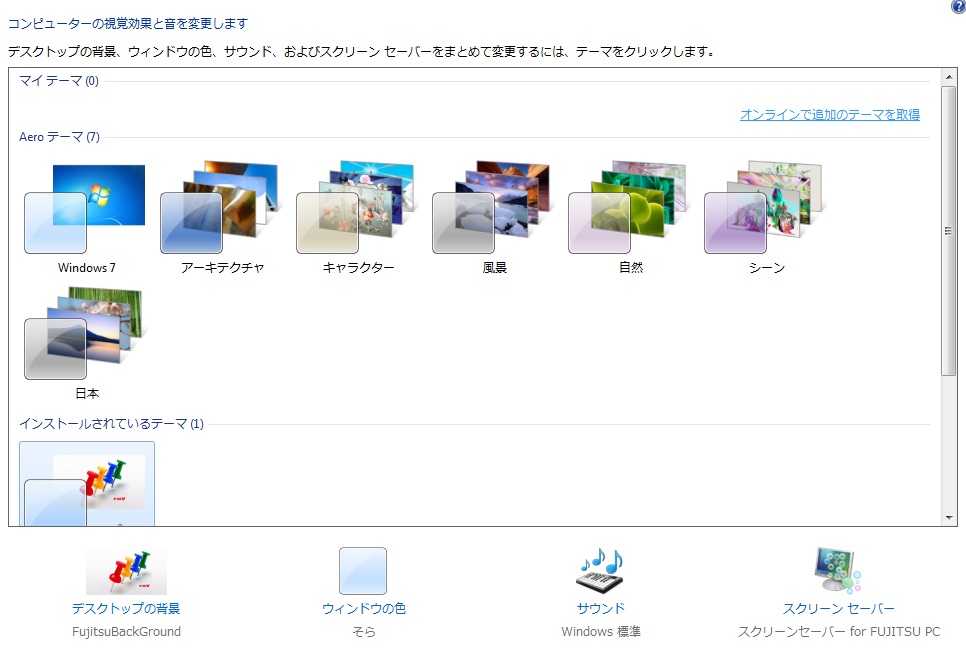Click the スクリーン セーバー link
966x654 pixels.
[x=838, y=608]
